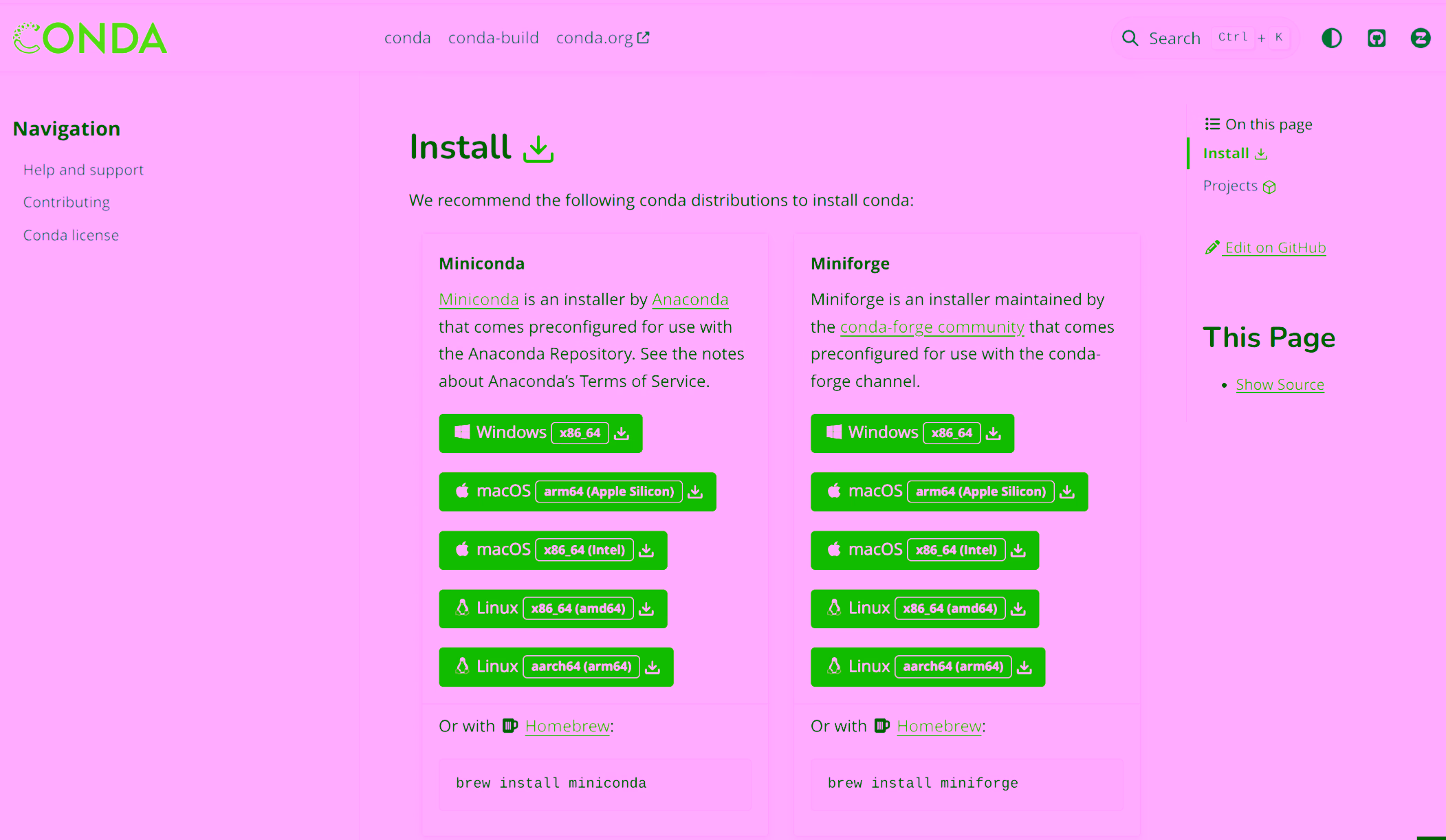Select the brew install miniforge code block
This screenshot has width=1446, height=840.
(967, 784)
